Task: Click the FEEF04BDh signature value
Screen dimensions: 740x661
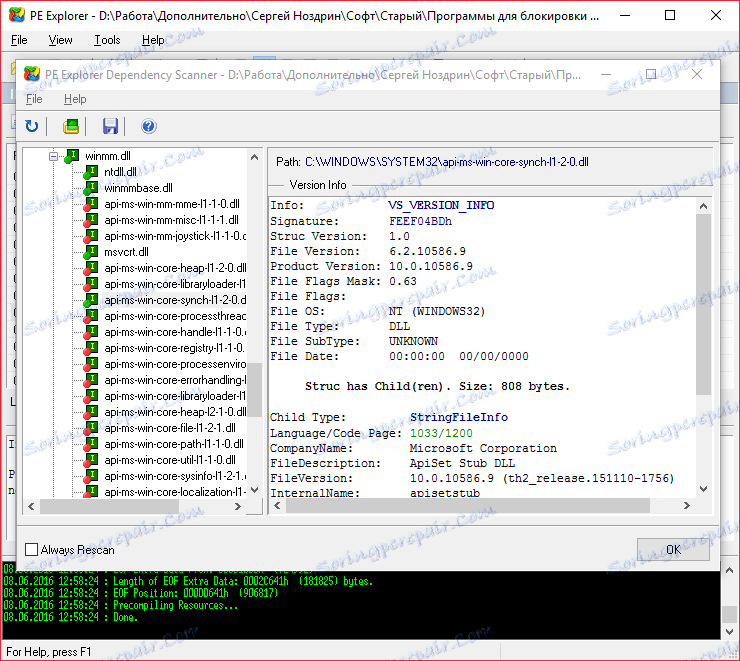Action: tap(420, 221)
